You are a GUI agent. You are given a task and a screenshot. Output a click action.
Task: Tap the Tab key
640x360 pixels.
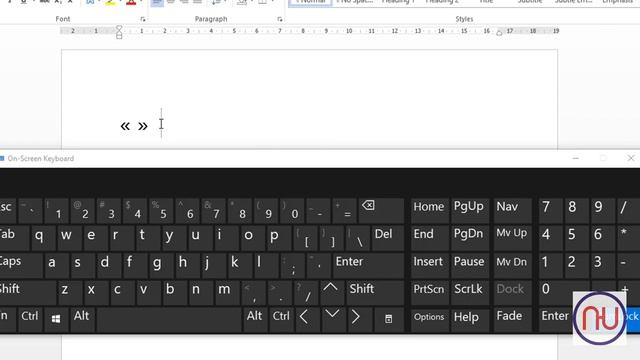pos(14,238)
